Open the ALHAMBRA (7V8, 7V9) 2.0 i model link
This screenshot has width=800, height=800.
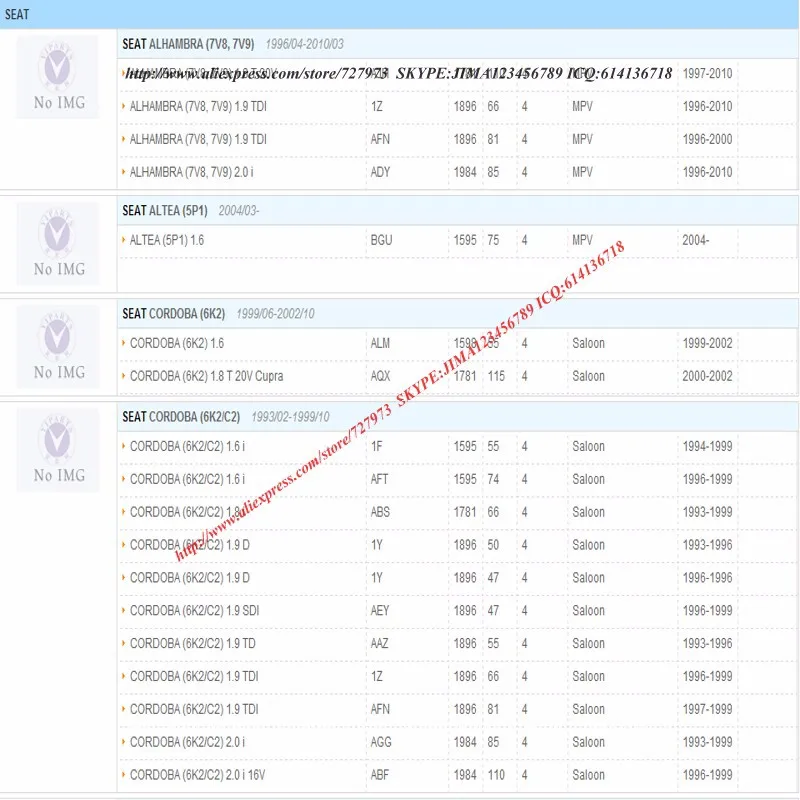(x=191, y=172)
